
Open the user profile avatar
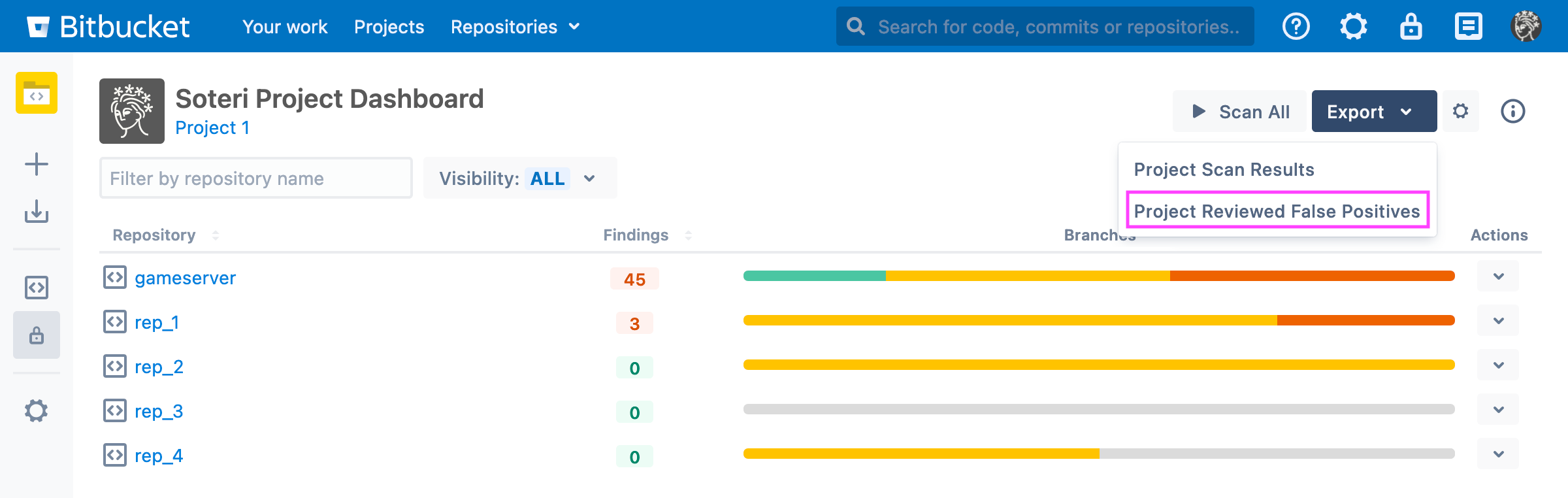pos(1526,27)
